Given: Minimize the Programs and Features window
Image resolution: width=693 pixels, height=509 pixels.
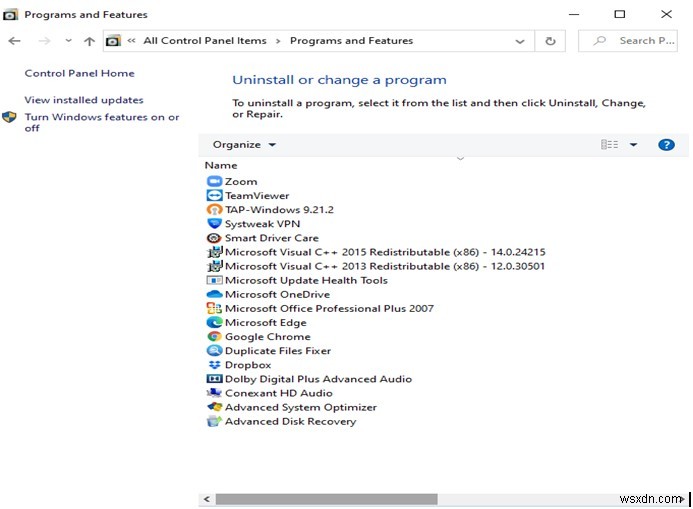Looking at the screenshot, I should click(574, 14).
